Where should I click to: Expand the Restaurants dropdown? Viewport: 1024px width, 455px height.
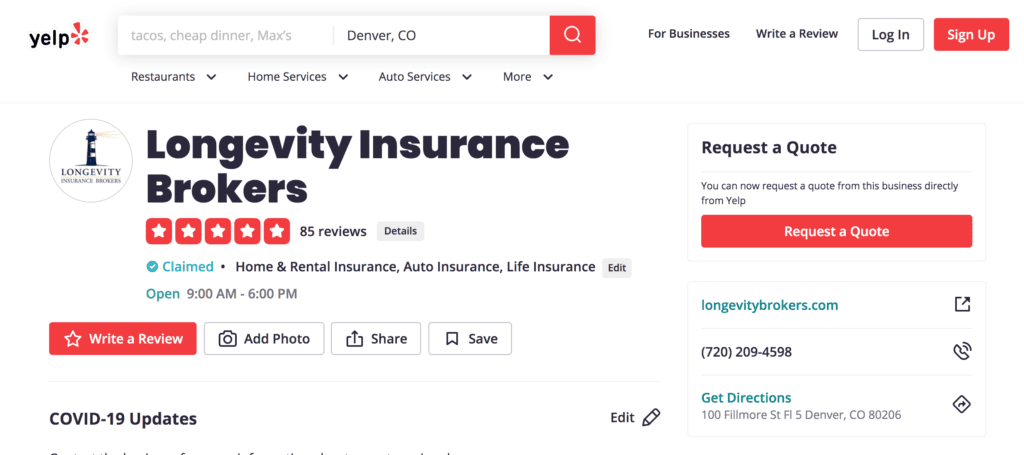pos(174,77)
